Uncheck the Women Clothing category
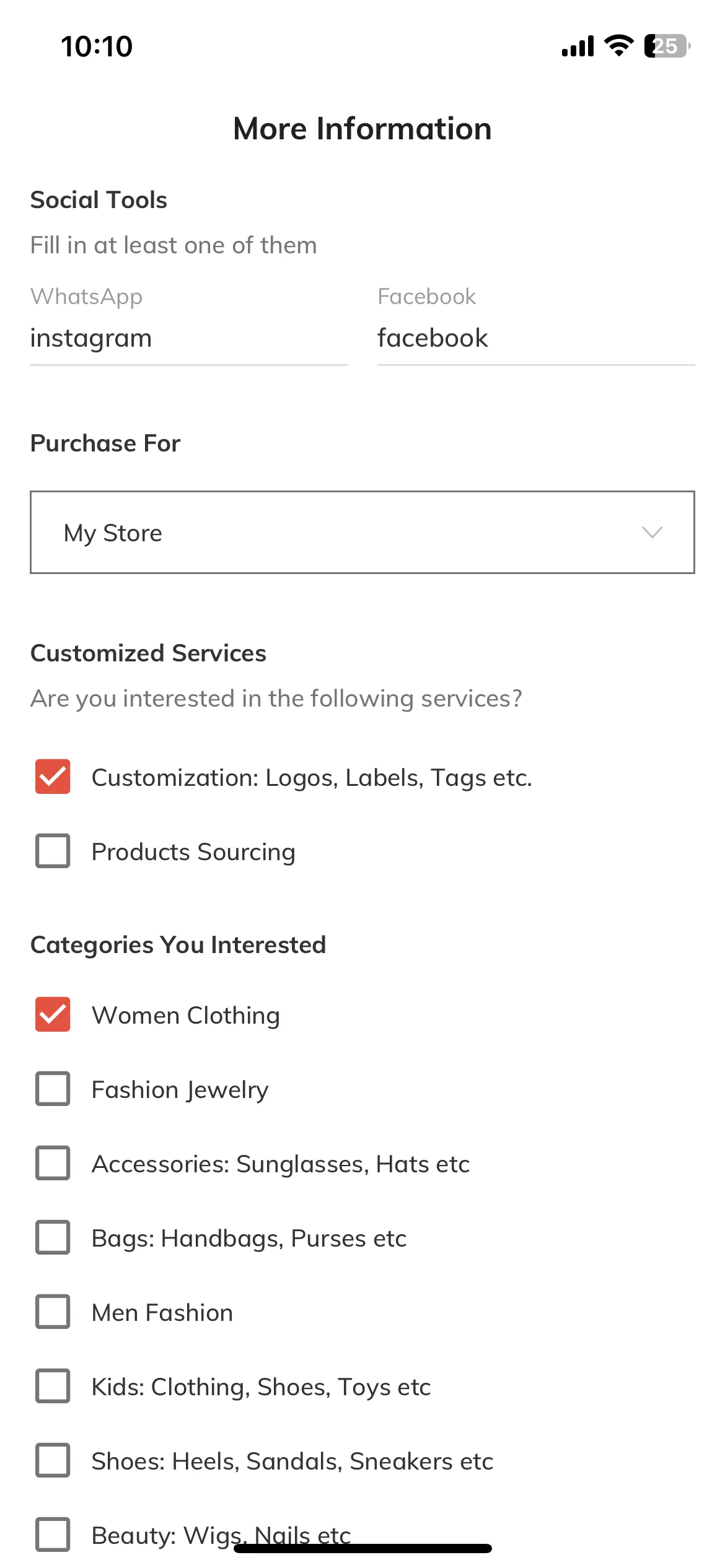 click(x=53, y=1014)
